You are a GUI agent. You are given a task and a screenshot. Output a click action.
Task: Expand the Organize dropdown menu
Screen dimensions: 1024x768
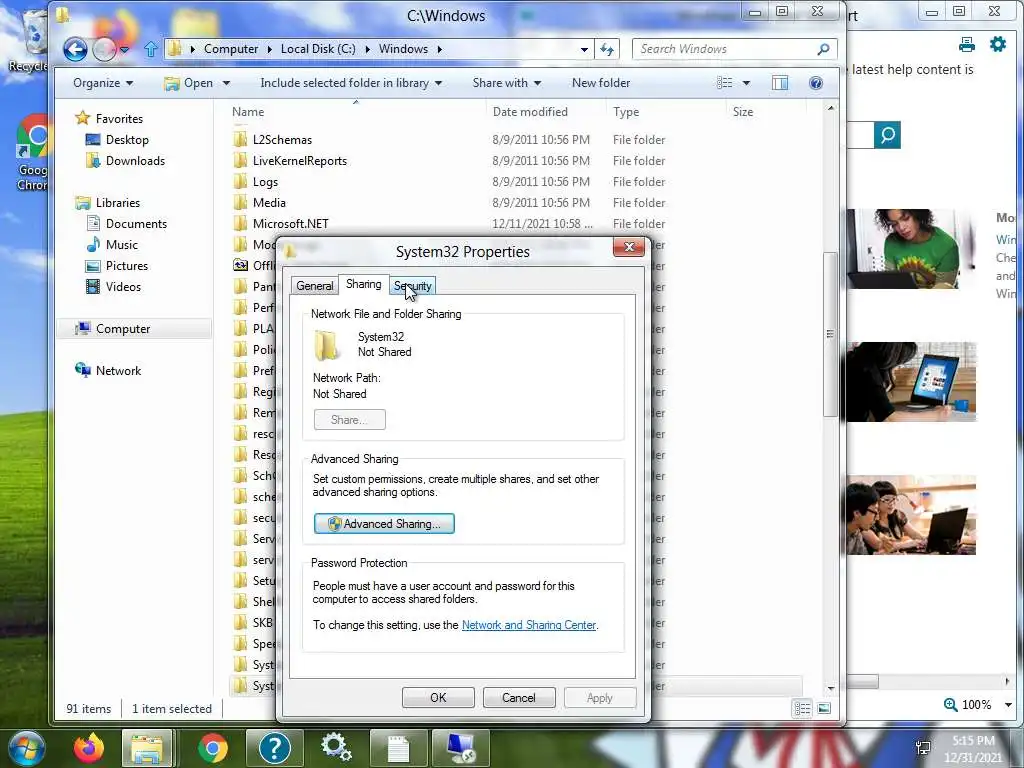pyautogui.click(x=103, y=83)
